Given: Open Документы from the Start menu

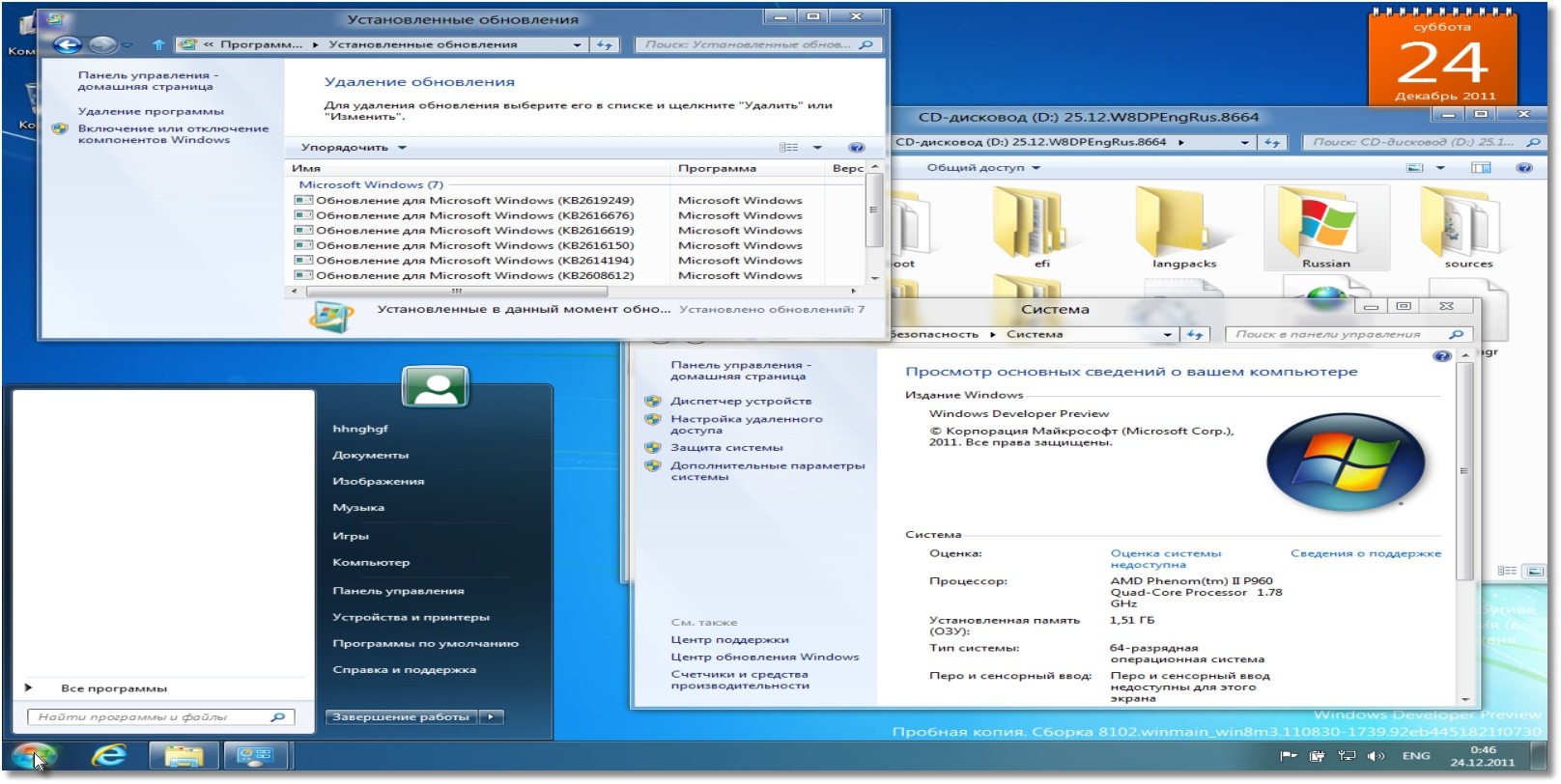Looking at the screenshot, I should (371, 455).
